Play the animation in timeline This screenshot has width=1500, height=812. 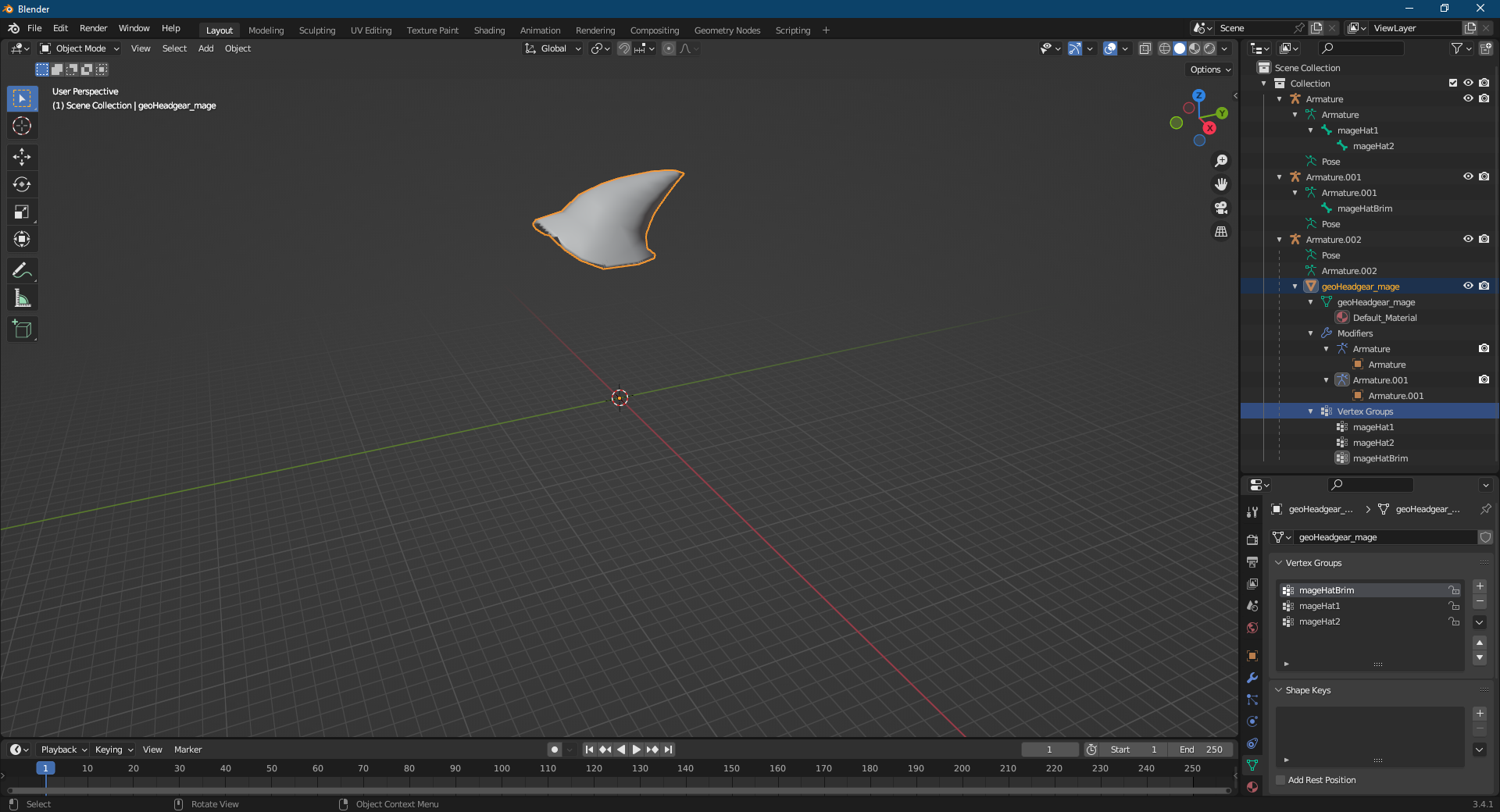coord(637,750)
